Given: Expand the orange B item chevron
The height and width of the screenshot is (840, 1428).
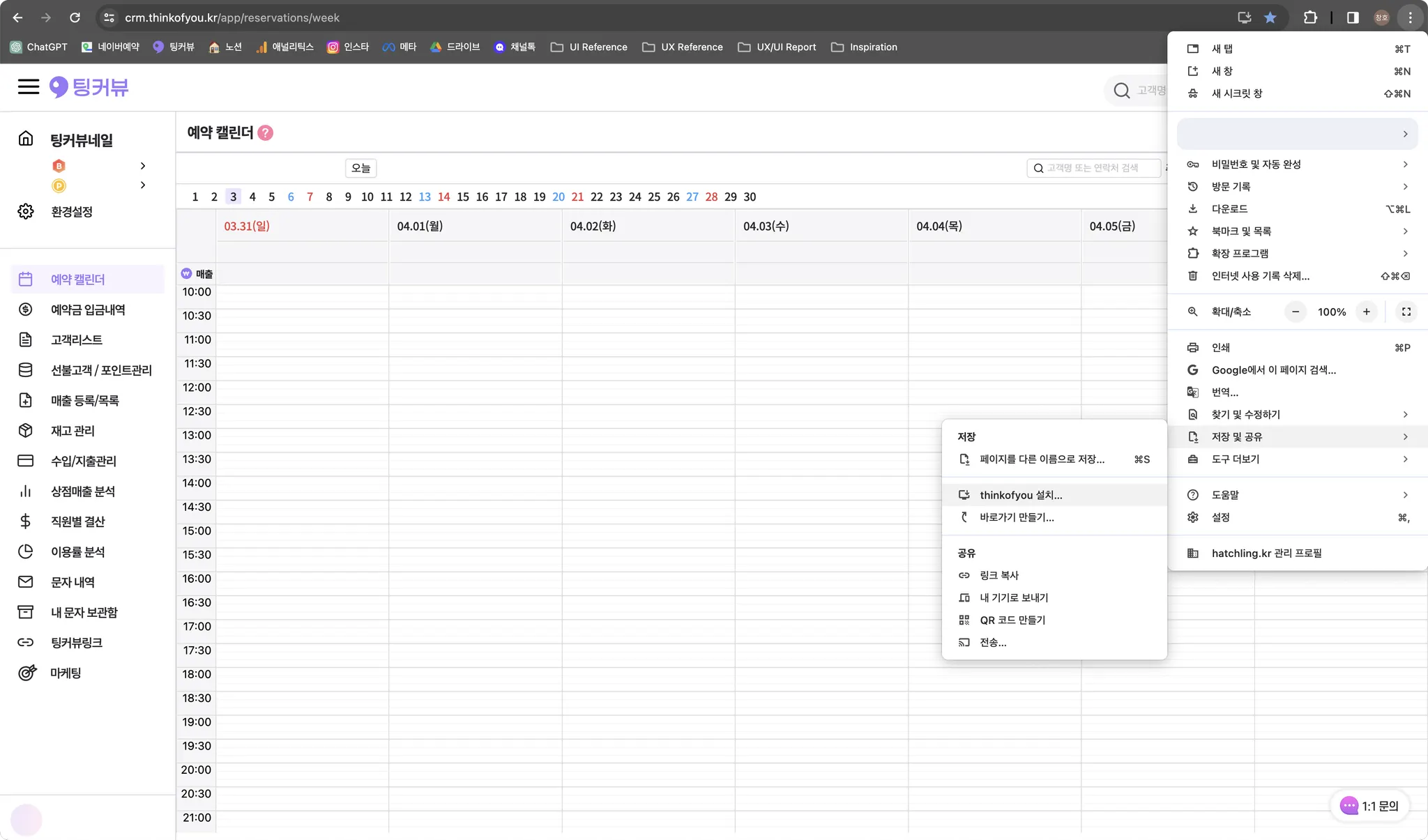Looking at the screenshot, I should (142, 166).
